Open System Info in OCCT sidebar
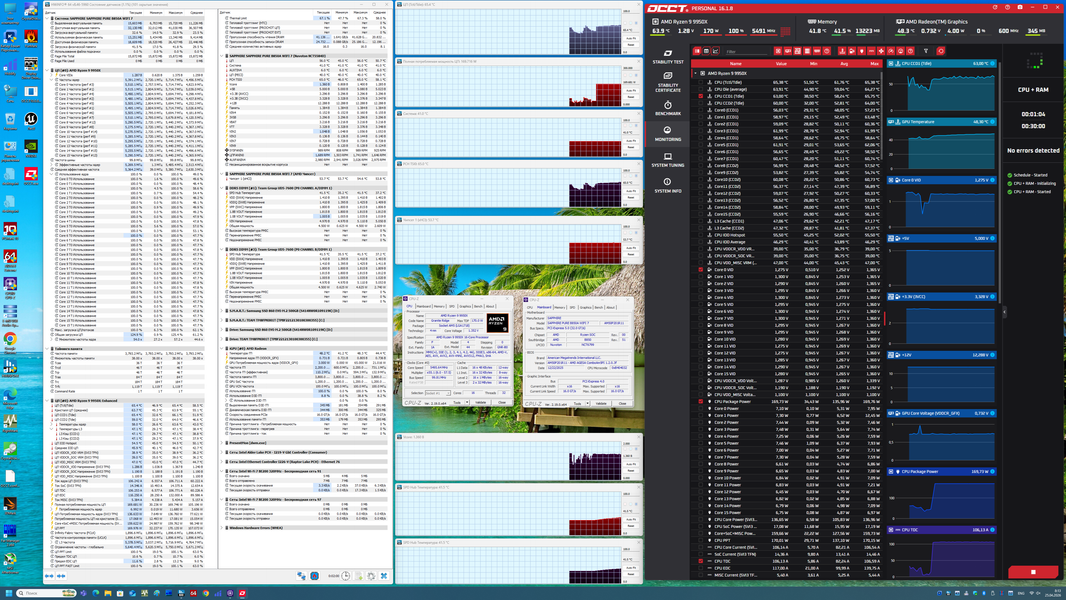 (x=668, y=186)
